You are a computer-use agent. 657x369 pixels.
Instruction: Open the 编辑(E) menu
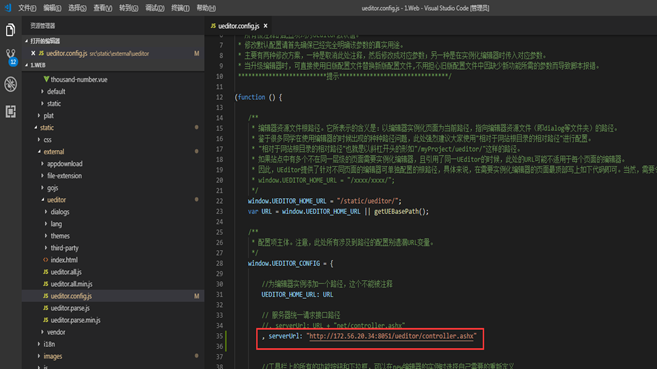pos(52,8)
